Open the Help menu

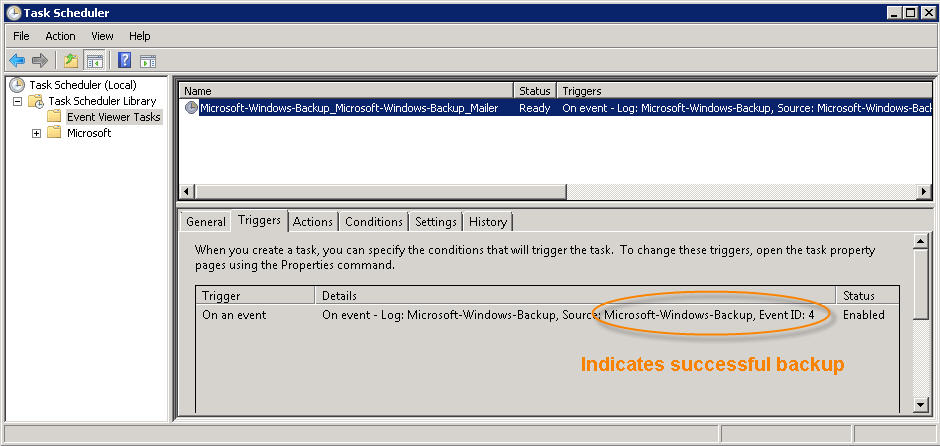[140, 36]
